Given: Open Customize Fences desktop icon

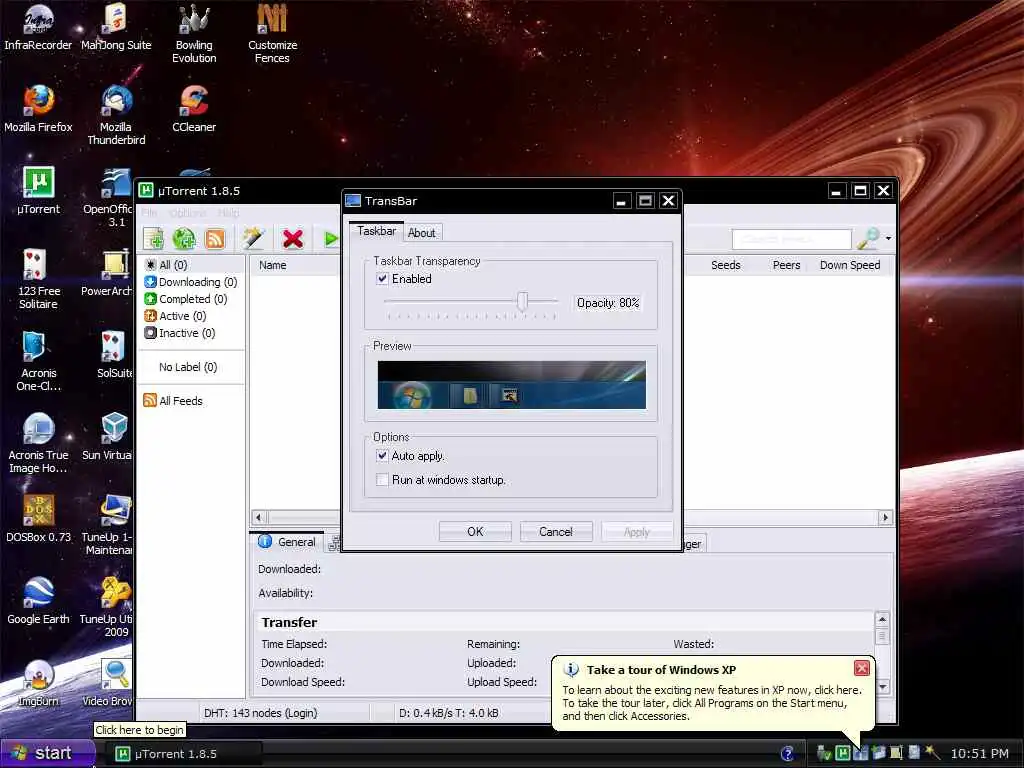Looking at the screenshot, I should 272,33.
